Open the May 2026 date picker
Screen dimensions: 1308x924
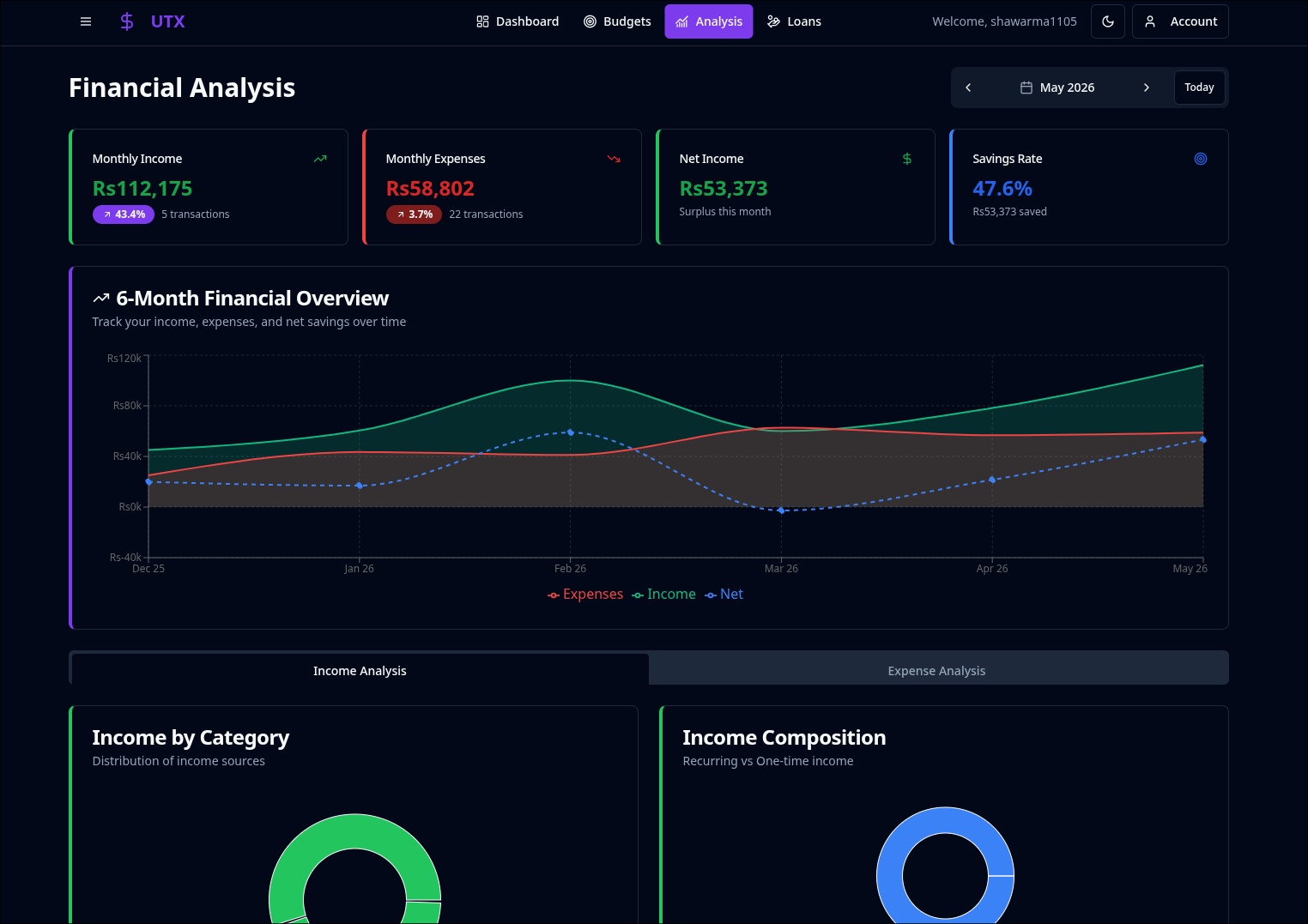(1057, 88)
